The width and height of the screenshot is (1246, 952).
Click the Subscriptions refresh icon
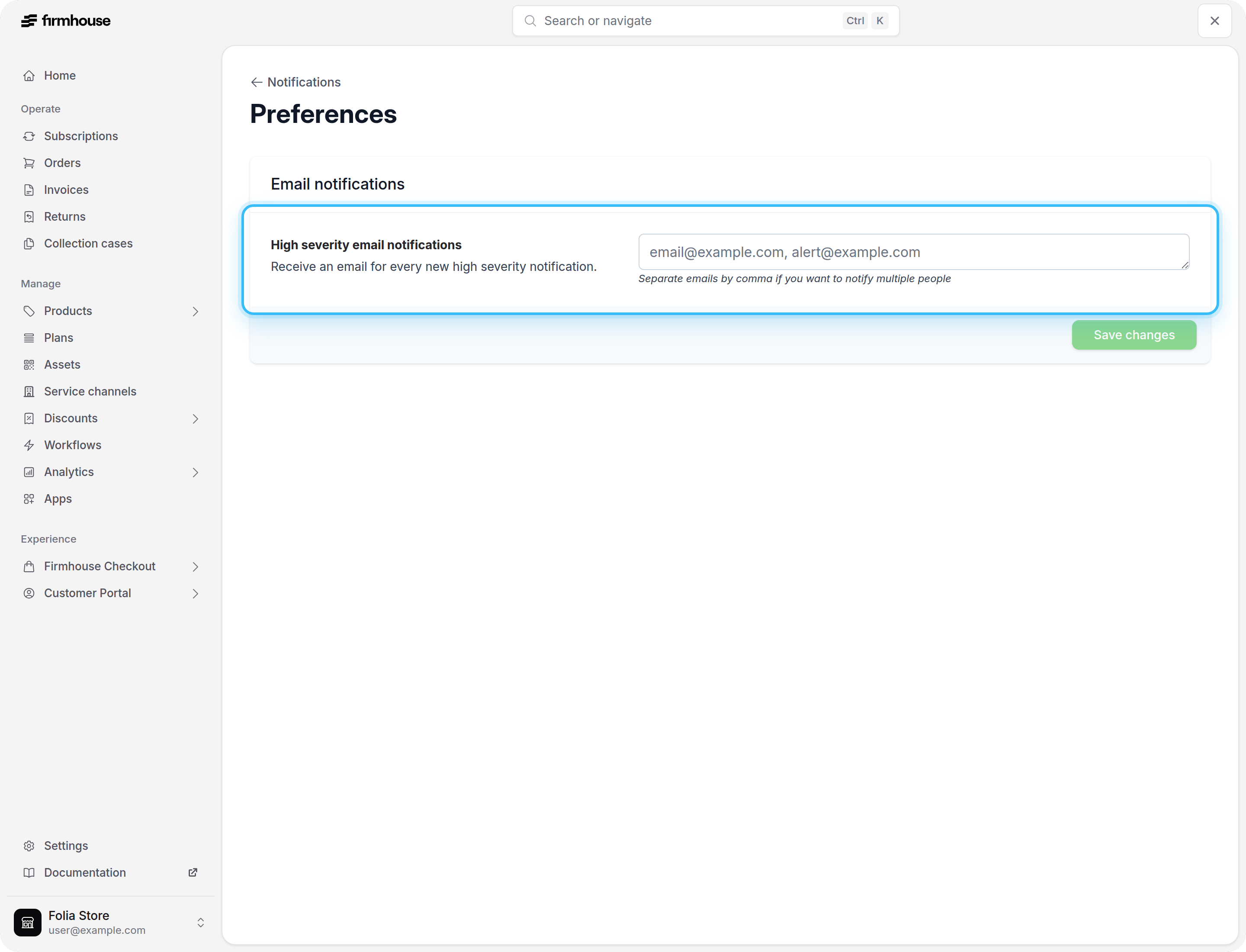pyautogui.click(x=29, y=137)
